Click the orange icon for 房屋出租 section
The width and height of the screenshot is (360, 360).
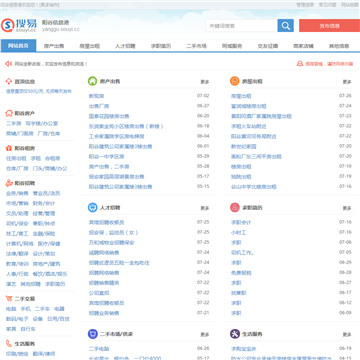(235, 81)
